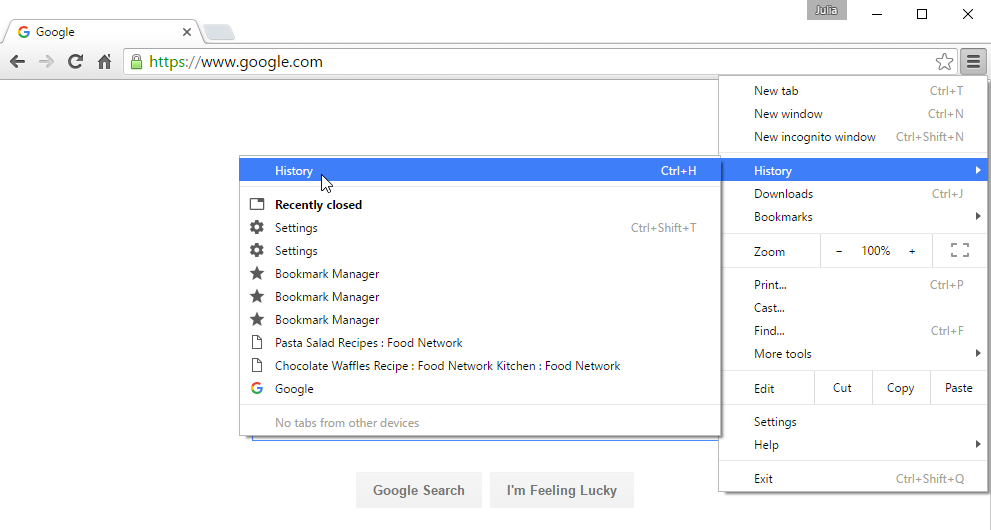Click the green padlock security icon
This screenshot has height=530, width=991.
point(137,62)
